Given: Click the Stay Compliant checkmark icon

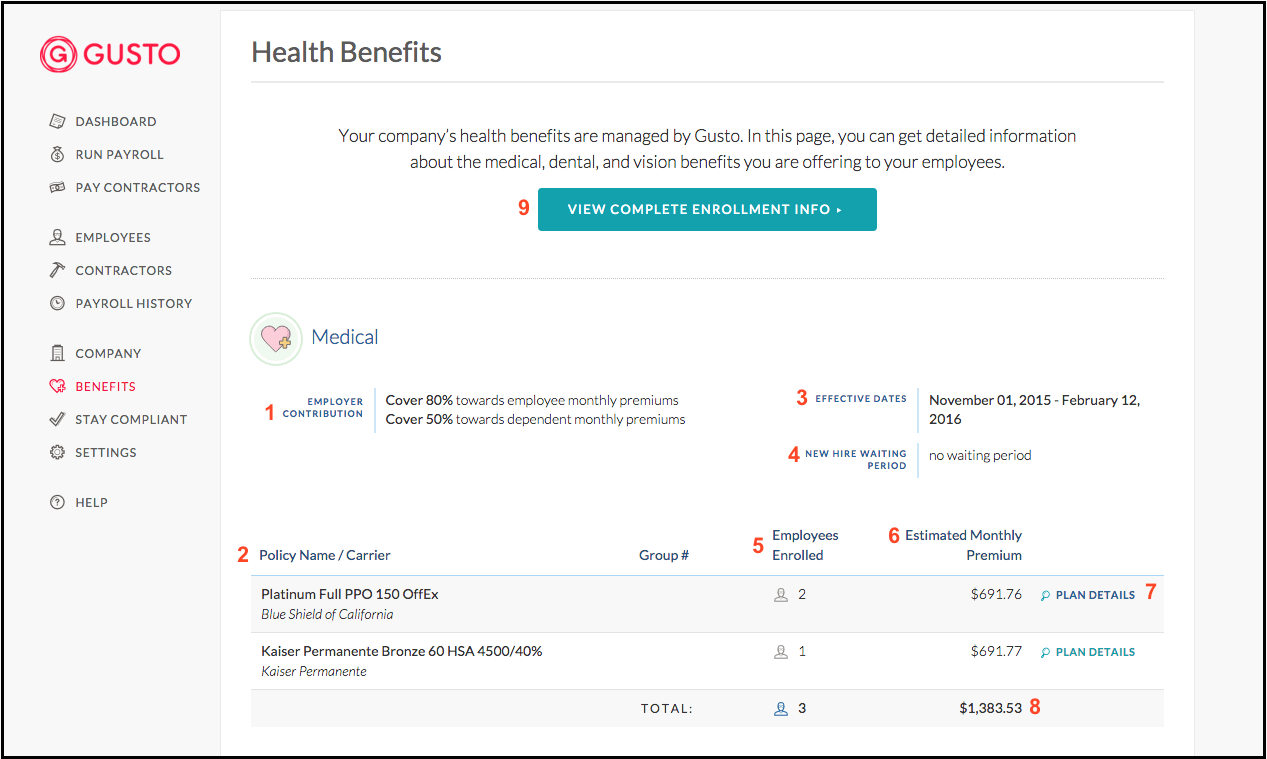Looking at the screenshot, I should 57,419.
